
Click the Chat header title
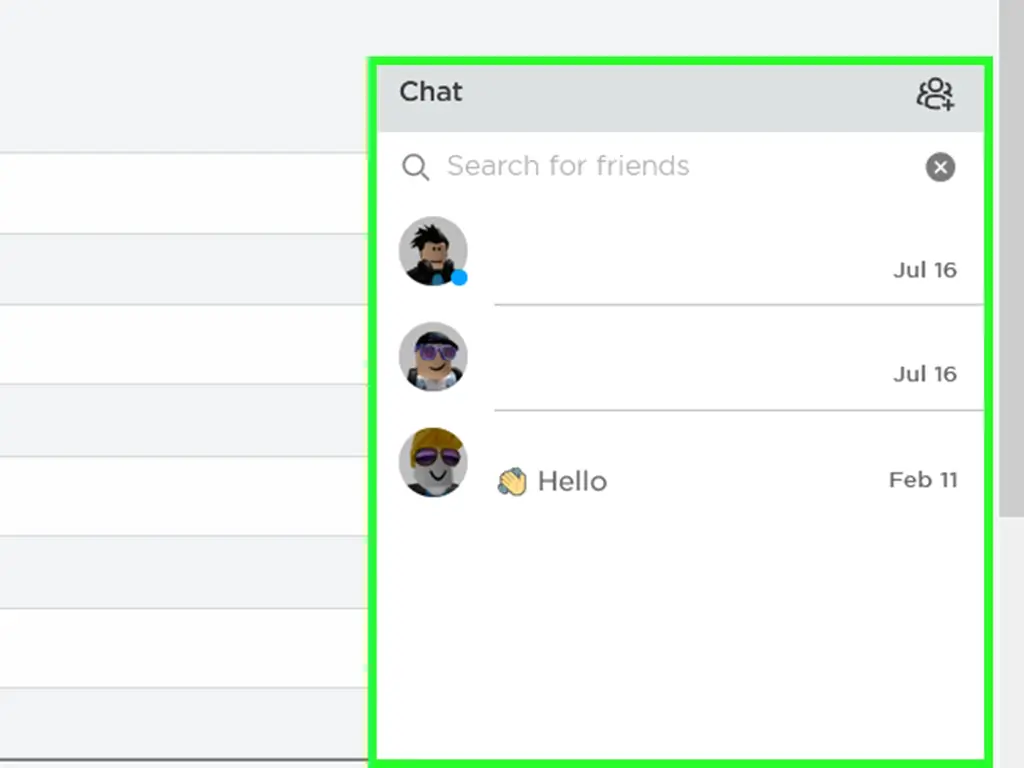(x=431, y=91)
